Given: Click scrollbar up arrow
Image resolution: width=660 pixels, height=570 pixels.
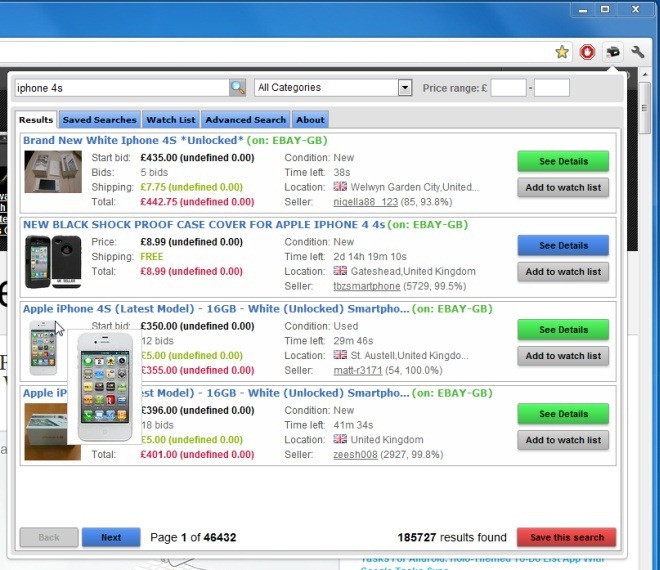Looking at the screenshot, I should pos(645,75).
